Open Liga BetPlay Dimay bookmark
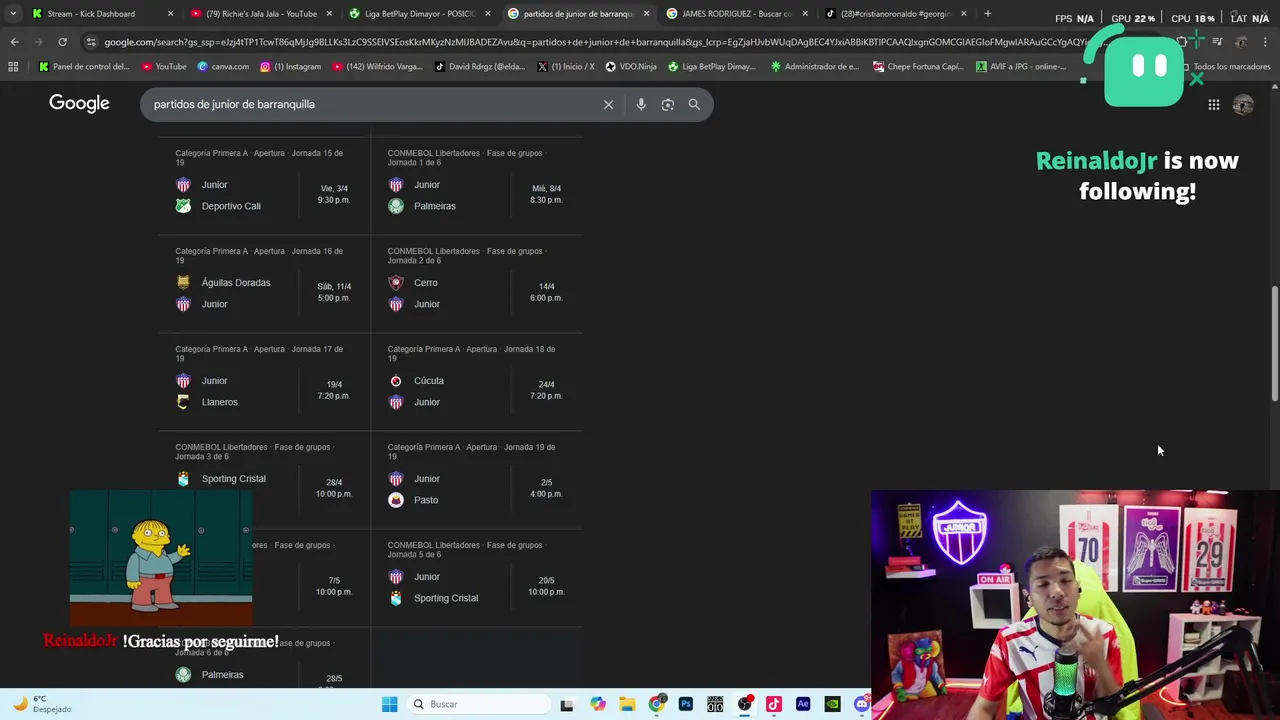Viewport: 1280px width, 720px height. [712, 66]
